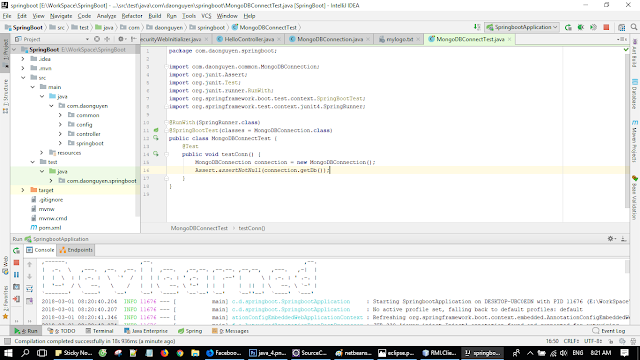
Task: Expand the config package
Action: [x=60, y=124]
